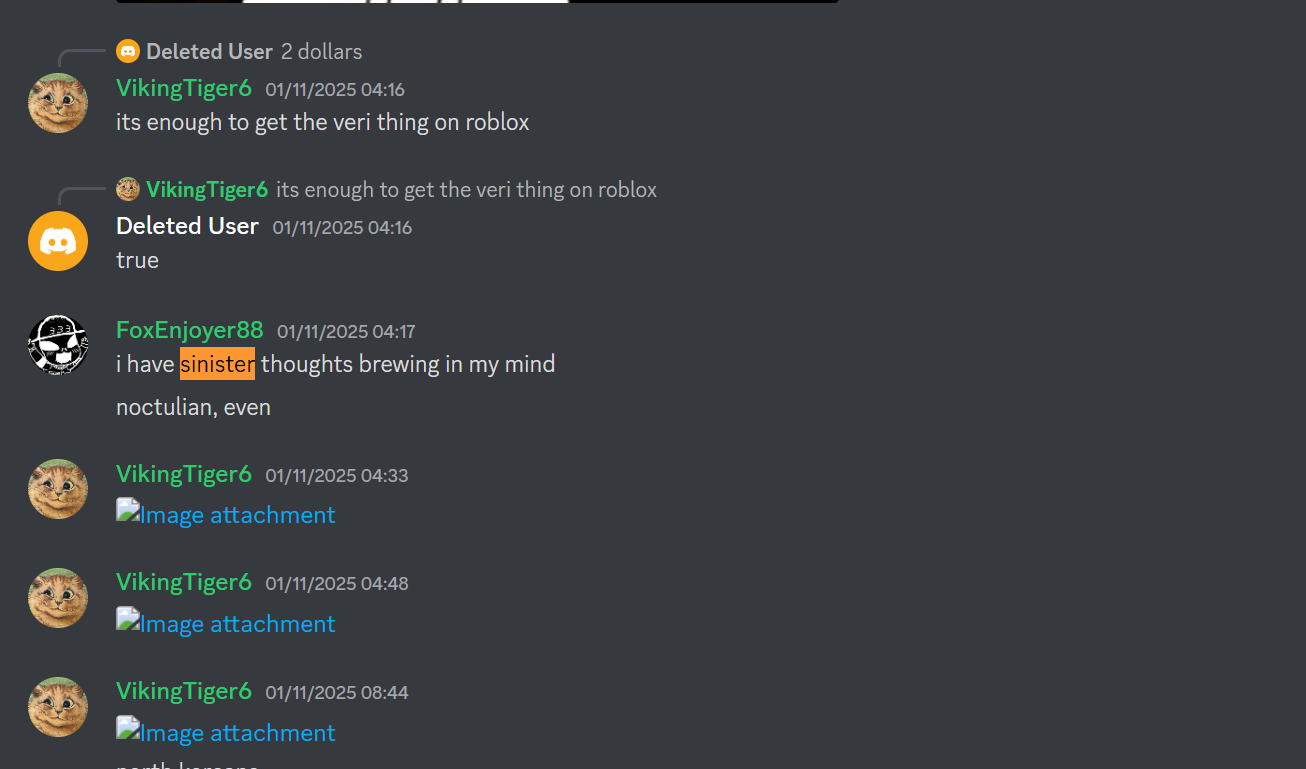Click the highlighted word "sinister"
This screenshot has width=1306, height=769.
(x=217, y=364)
